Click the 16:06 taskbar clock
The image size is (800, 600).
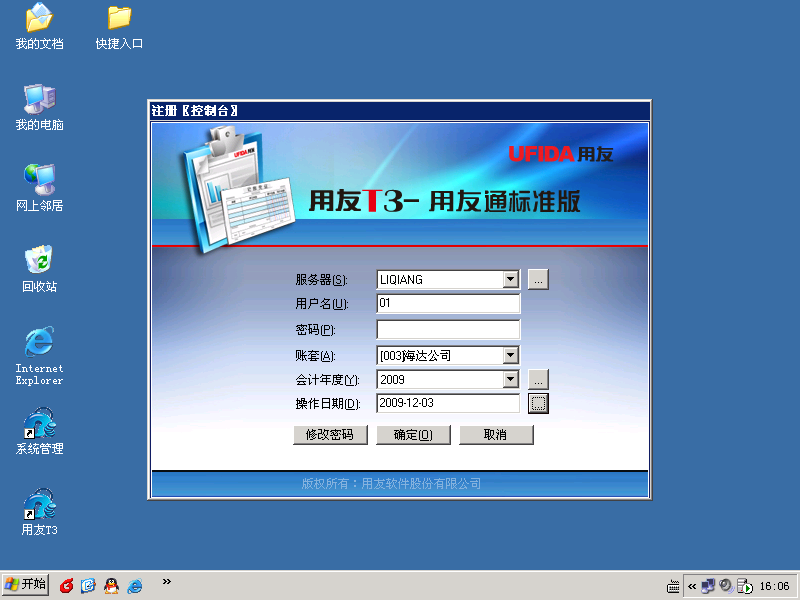coord(774,586)
